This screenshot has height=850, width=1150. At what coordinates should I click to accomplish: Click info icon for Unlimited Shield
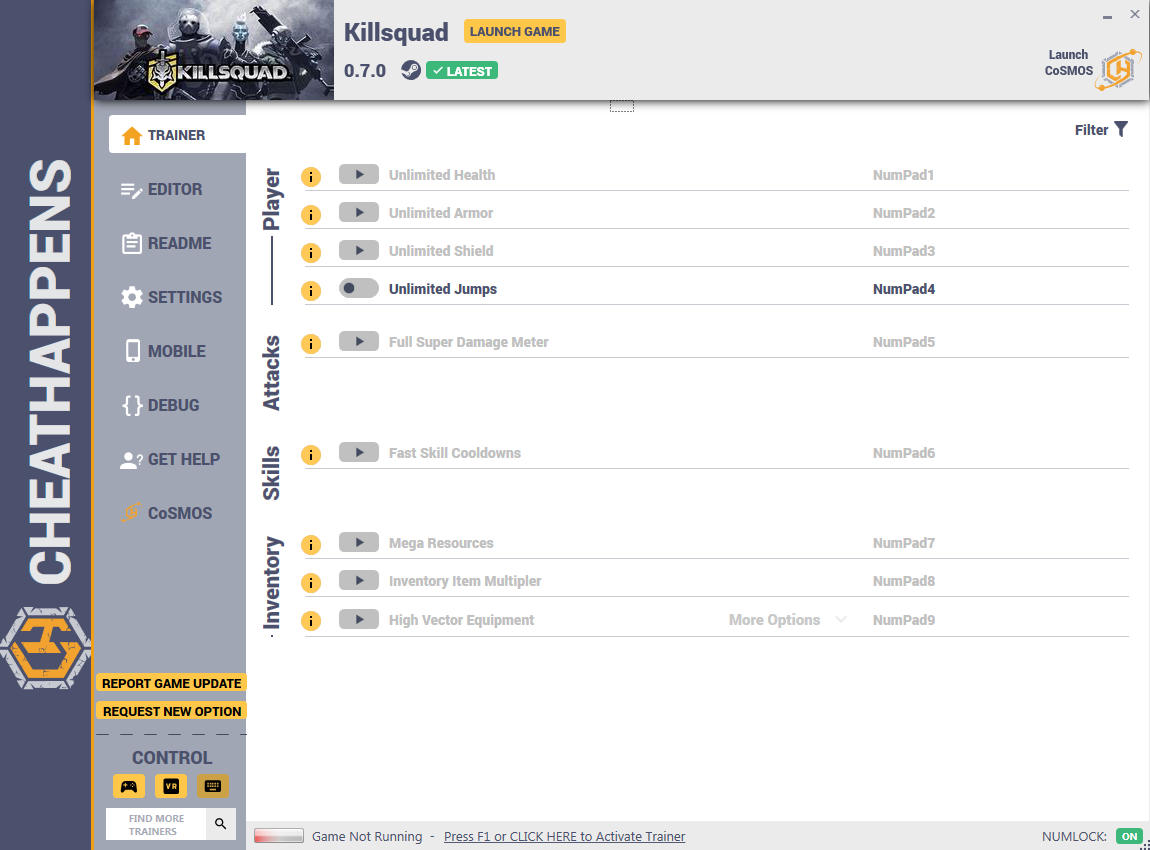coord(311,253)
